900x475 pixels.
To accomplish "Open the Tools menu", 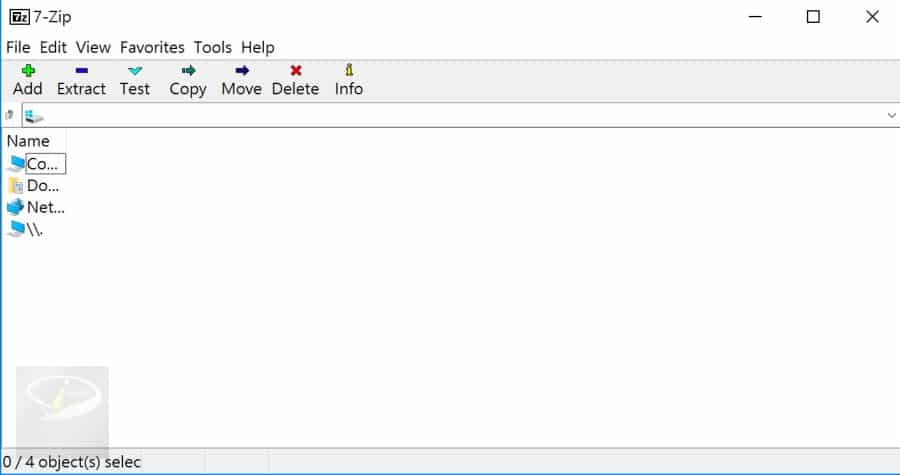I will coord(212,47).
